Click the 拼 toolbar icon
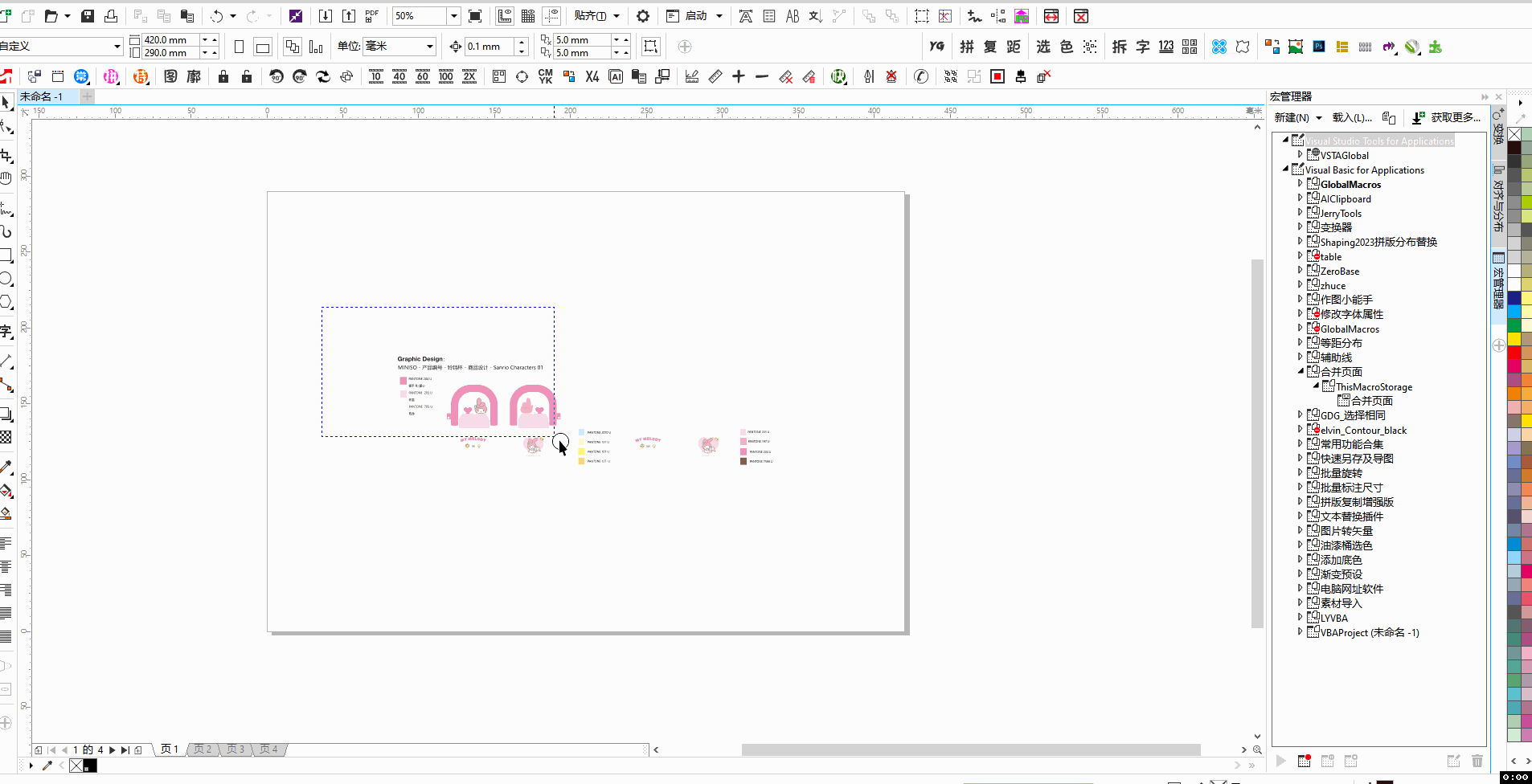The height and width of the screenshot is (784, 1532). pyautogui.click(x=967, y=47)
